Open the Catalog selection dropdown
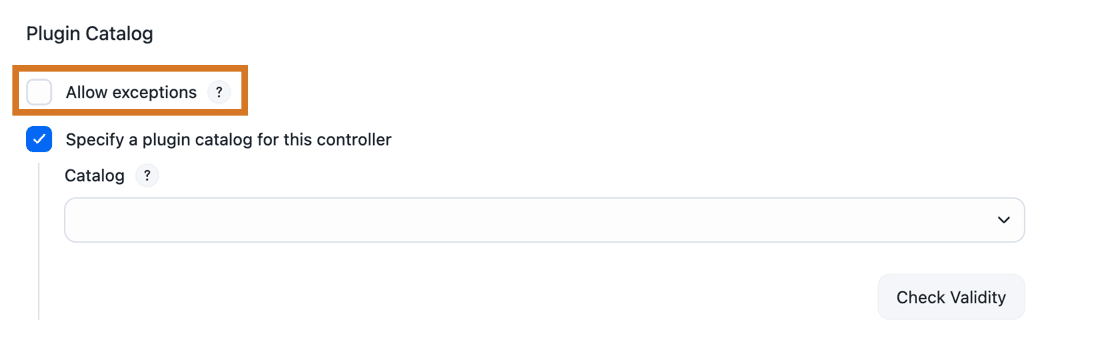1100x360 pixels. [544, 220]
